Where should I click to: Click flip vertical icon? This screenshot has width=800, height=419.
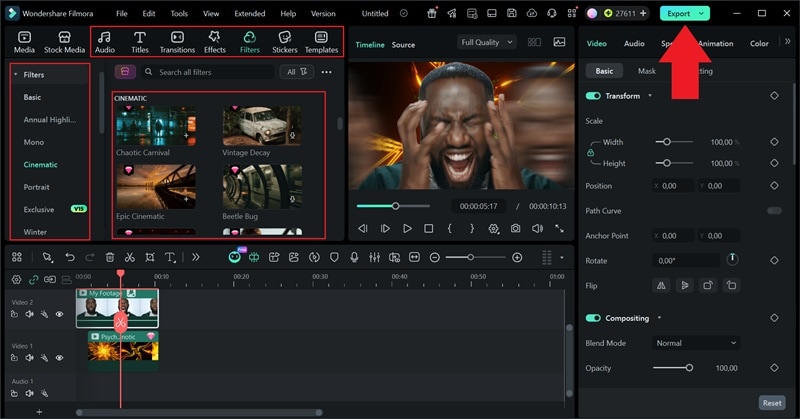[685, 285]
